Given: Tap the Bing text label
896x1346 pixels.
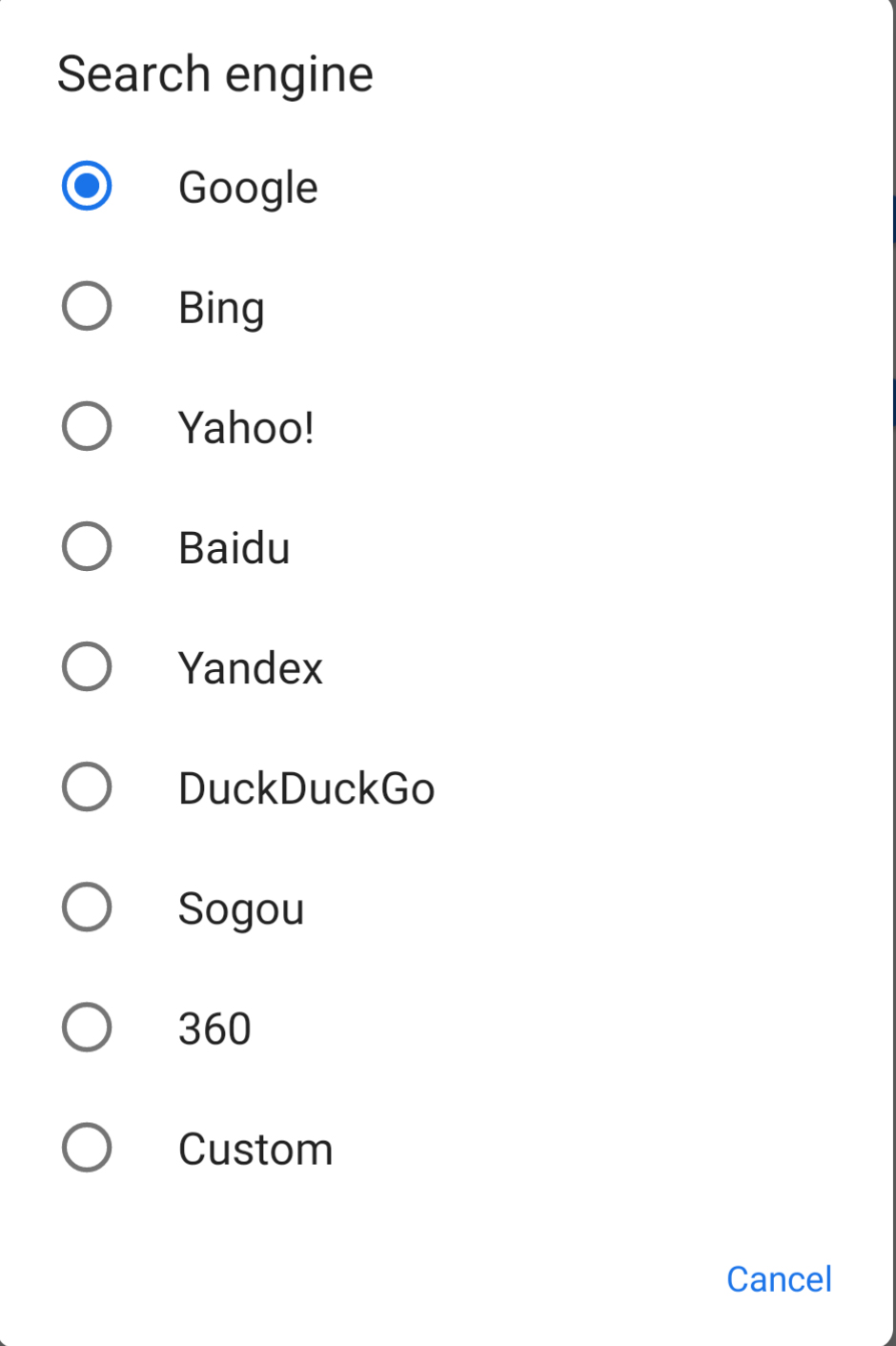Looking at the screenshot, I should (x=221, y=308).
